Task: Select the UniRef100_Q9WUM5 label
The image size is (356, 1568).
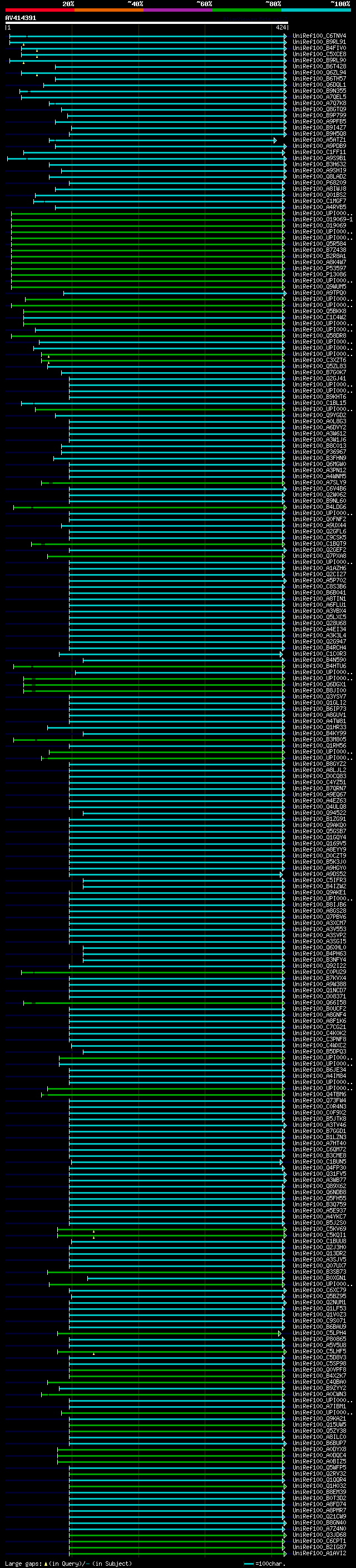Action: click(x=319, y=286)
